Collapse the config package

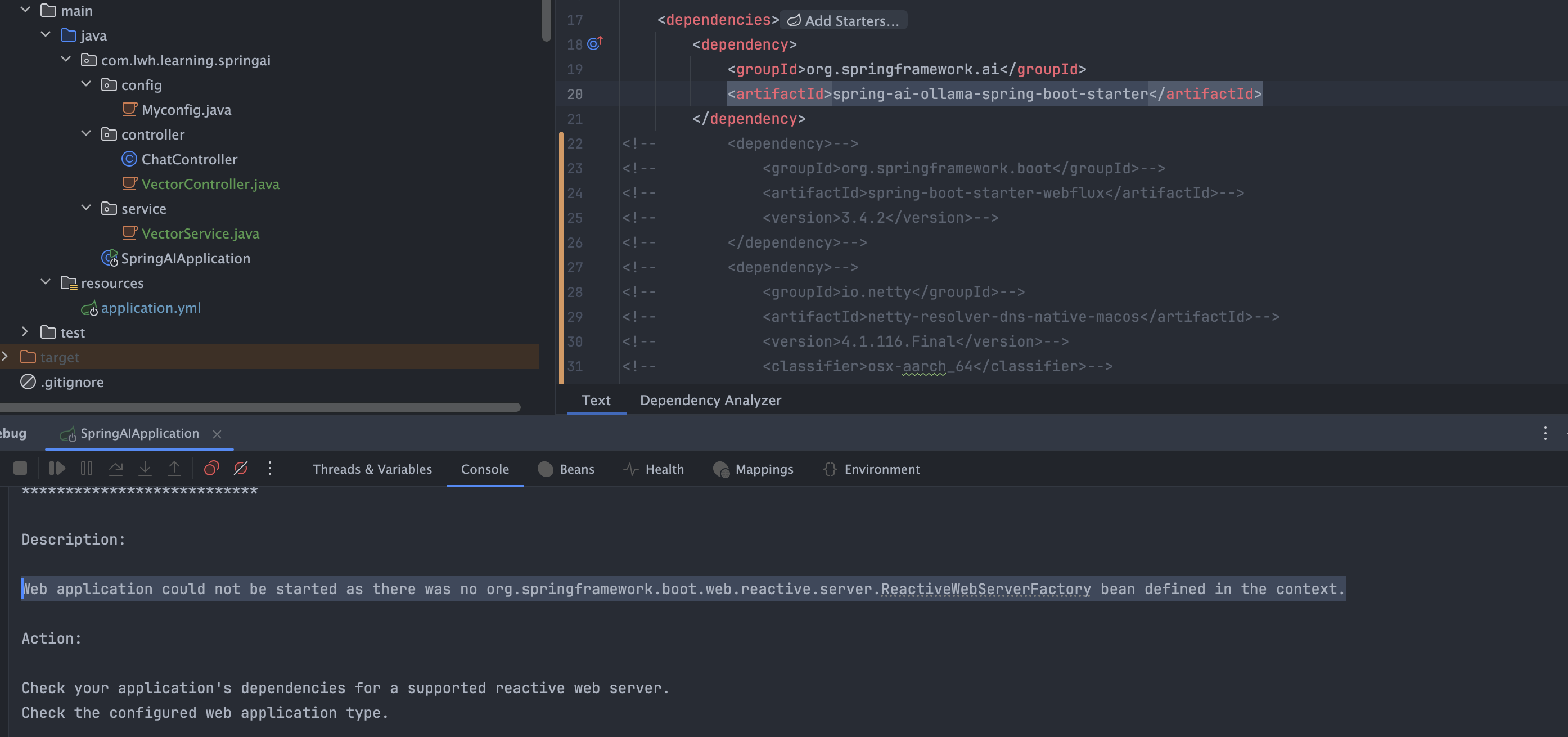click(86, 84)
